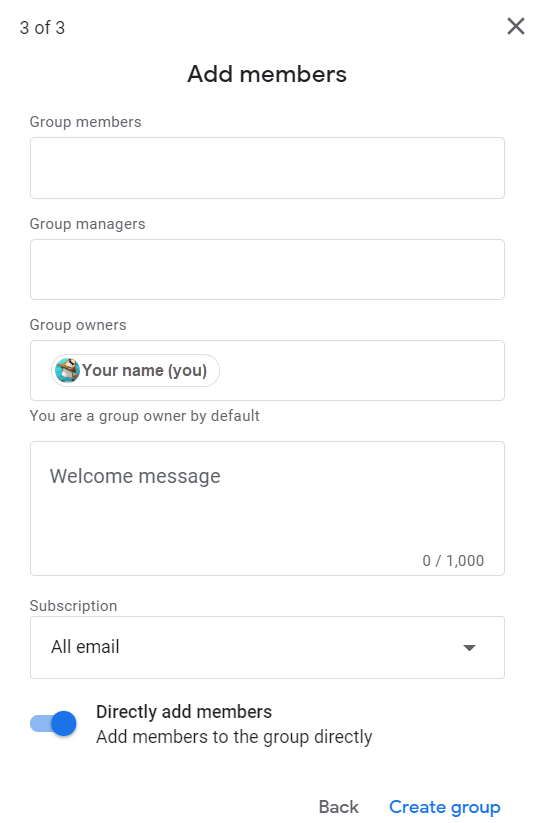Click into the Welcome message text area
This screenshot has width=534, height=823.
pos(267,508)
